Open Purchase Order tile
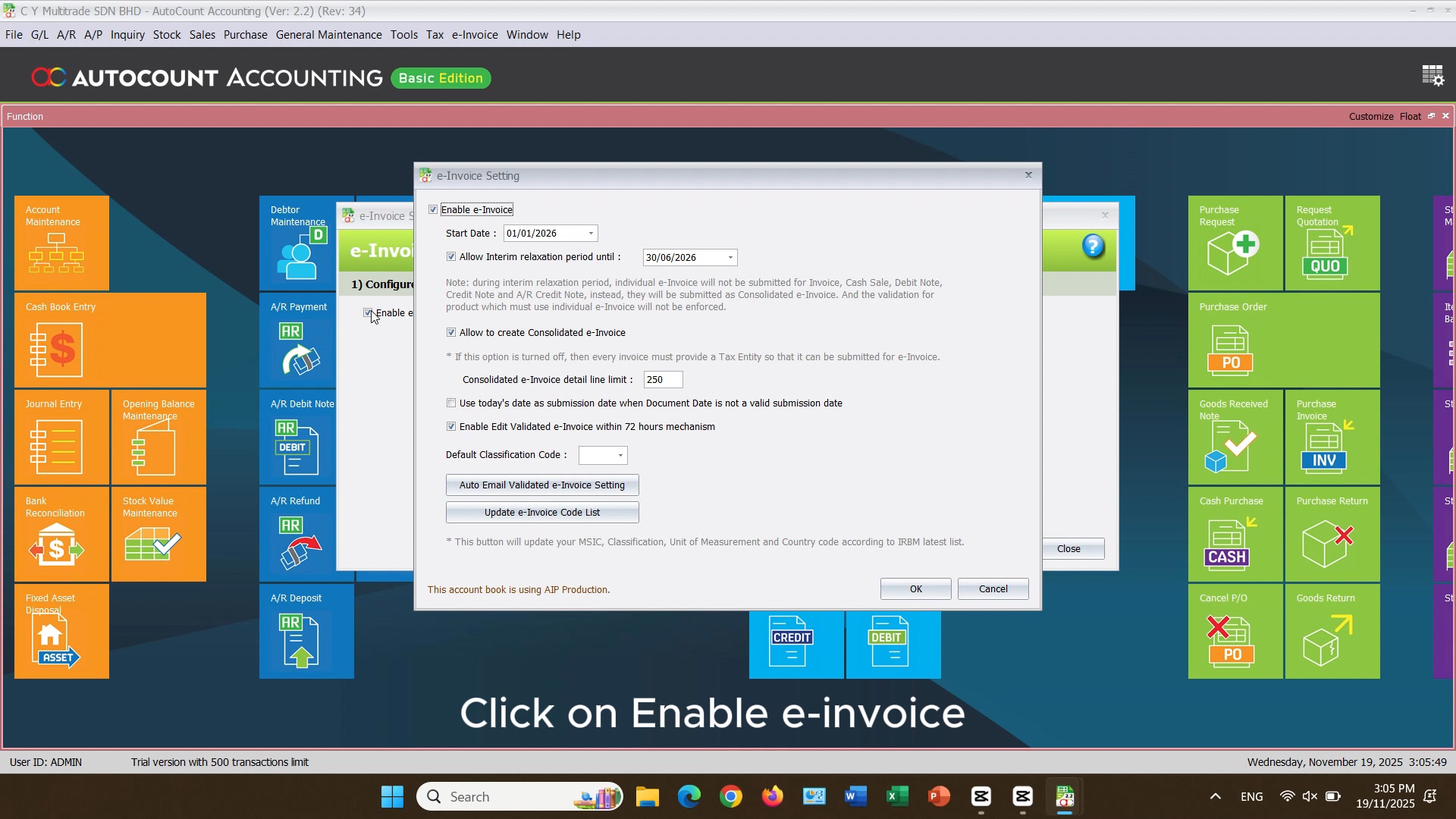Viewport: 1456px width, 819px height. click(x=1284, y=340)
